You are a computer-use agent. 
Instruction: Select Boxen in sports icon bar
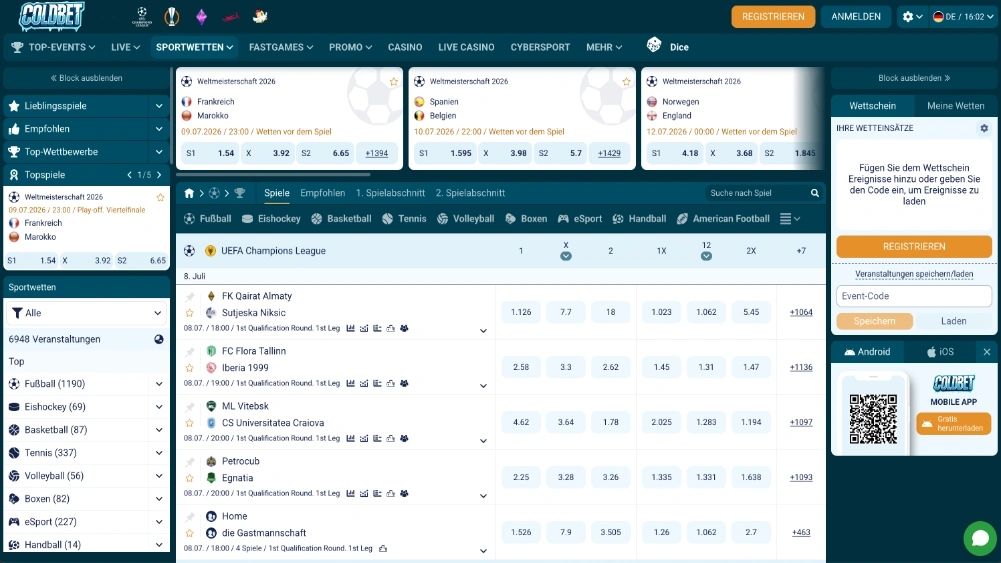point(526,218)
